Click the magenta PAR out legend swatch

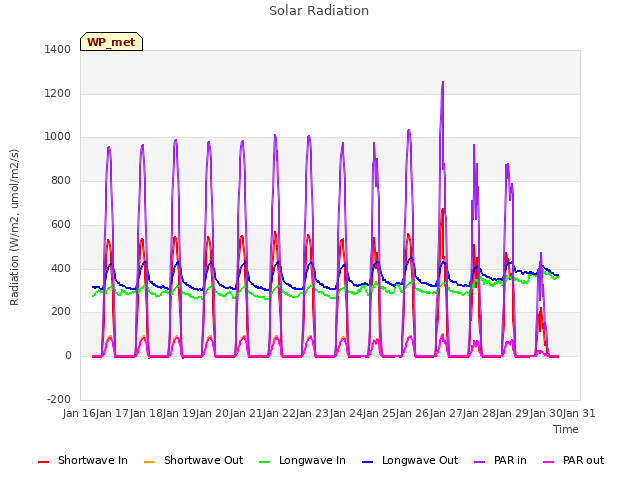[549, 462]
